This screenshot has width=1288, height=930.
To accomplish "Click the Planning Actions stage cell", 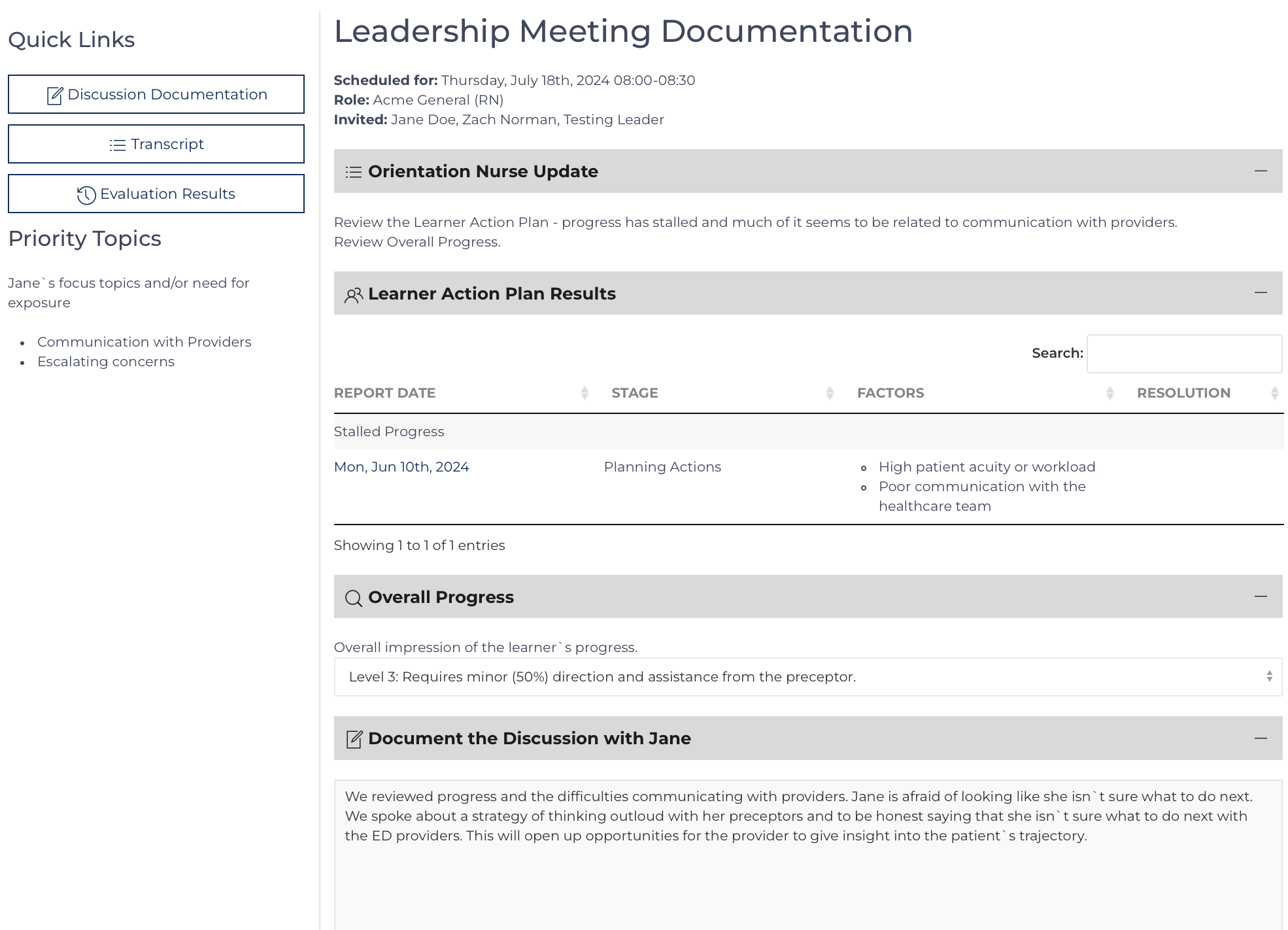I will coord(662,467).
